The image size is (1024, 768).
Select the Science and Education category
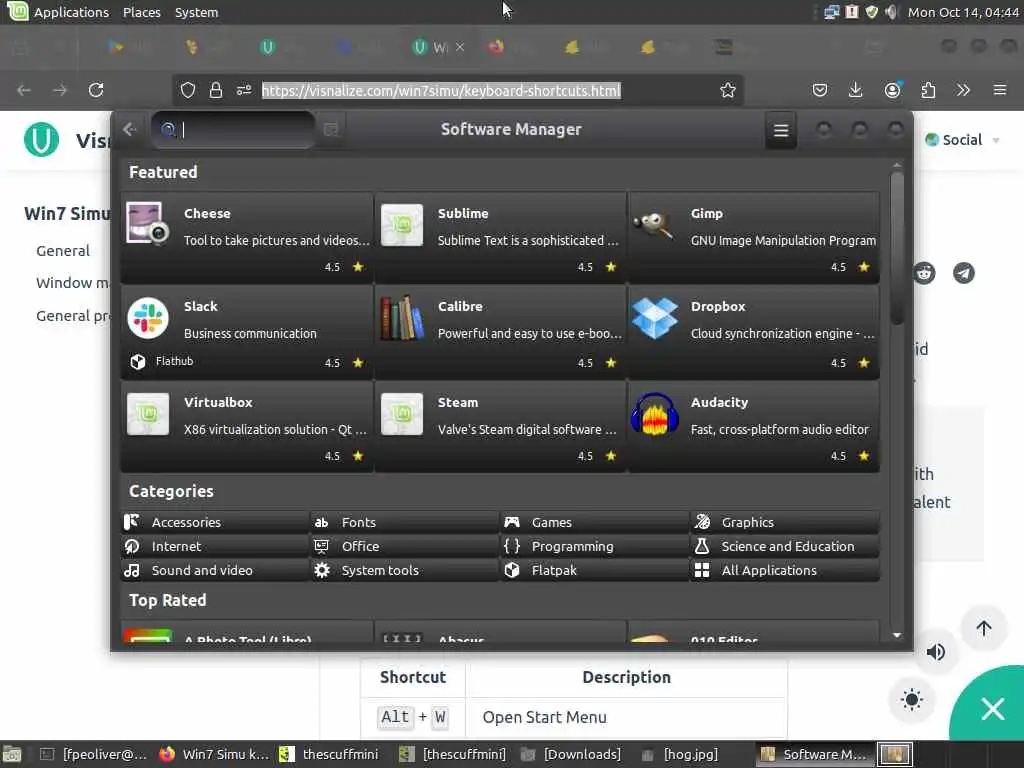pyautogui.click(x=785, y=546)
